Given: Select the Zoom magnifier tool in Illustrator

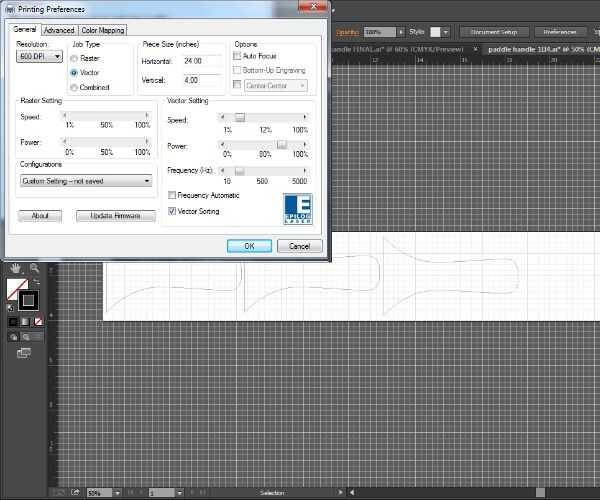Looking at the screenshot, I should [x=34, y=268].
